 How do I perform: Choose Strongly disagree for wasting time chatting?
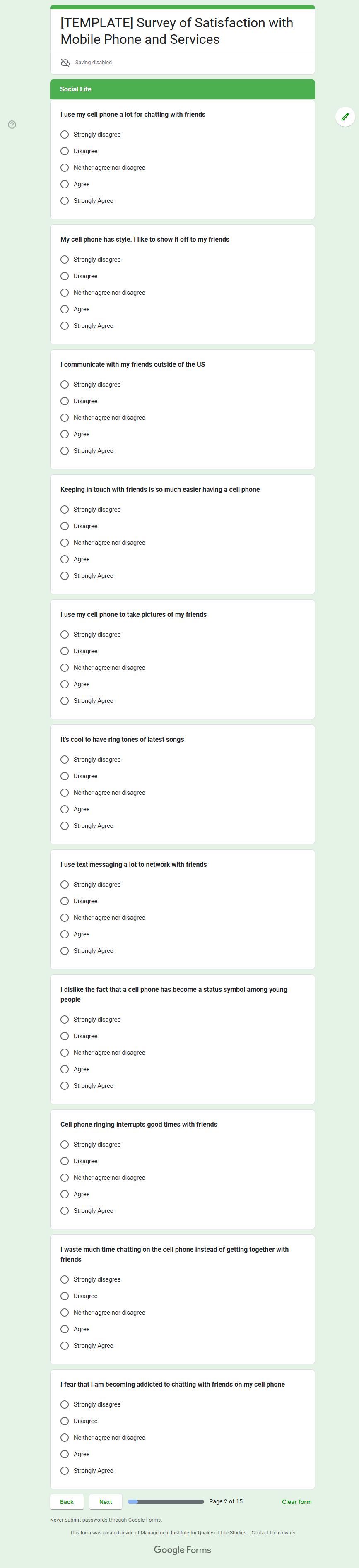[65, 1279]
